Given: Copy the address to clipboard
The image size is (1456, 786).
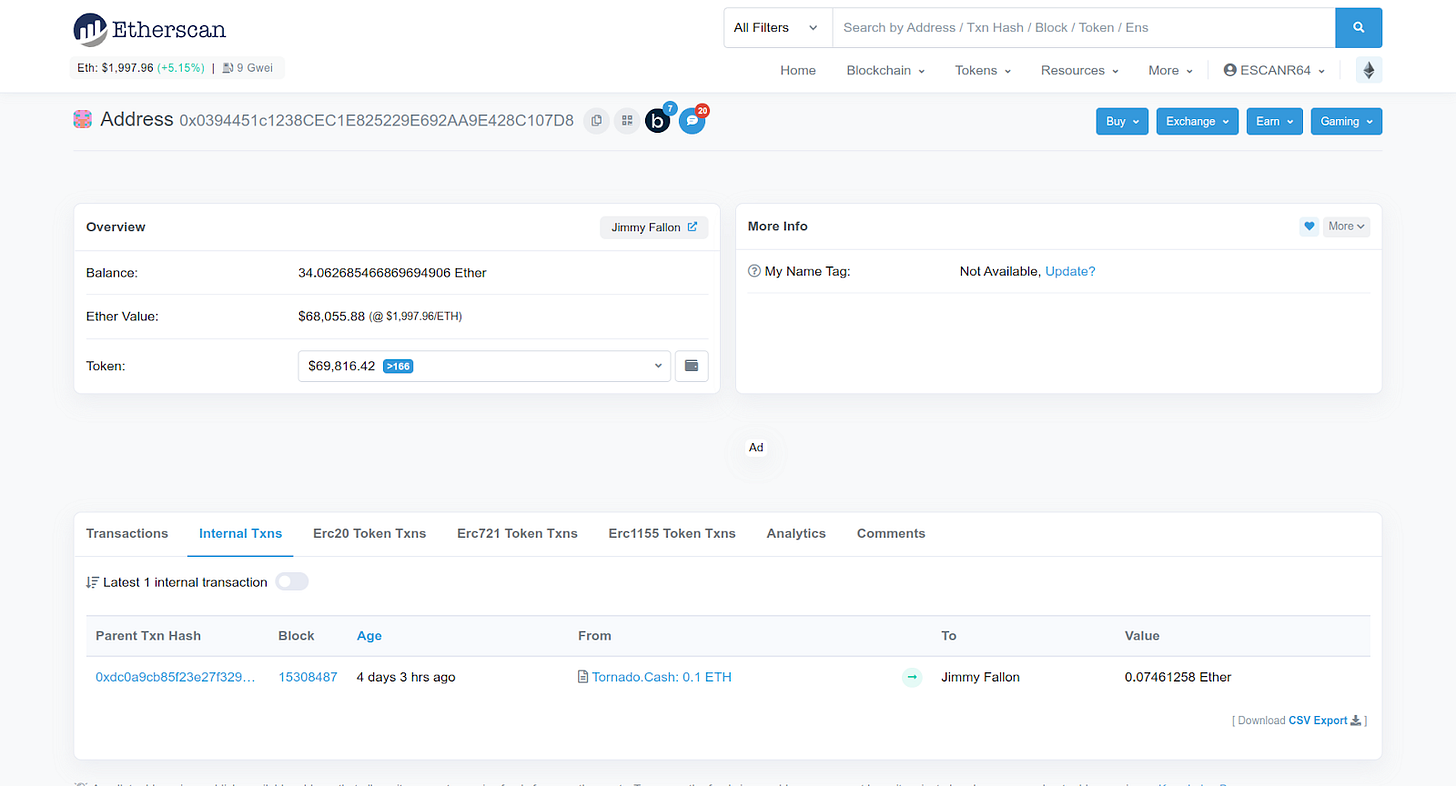Looking at the screenshot, I should tap(596, 121).
